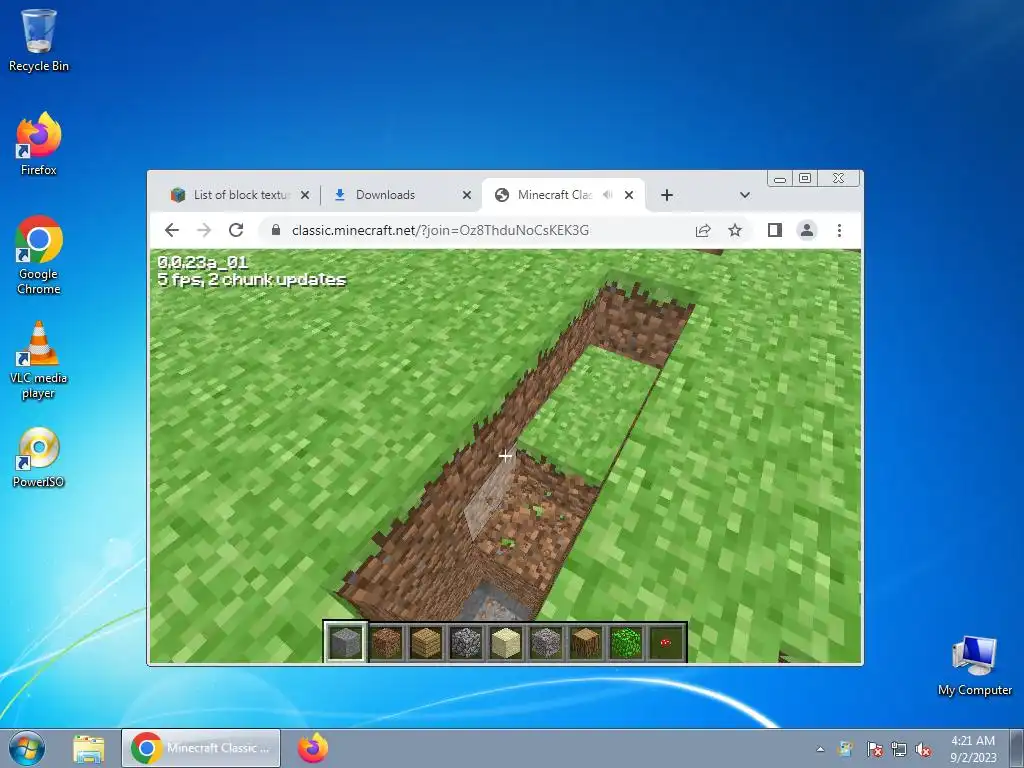Close the List of block textures tab
1024x768 pixels.
pos(304,195)
